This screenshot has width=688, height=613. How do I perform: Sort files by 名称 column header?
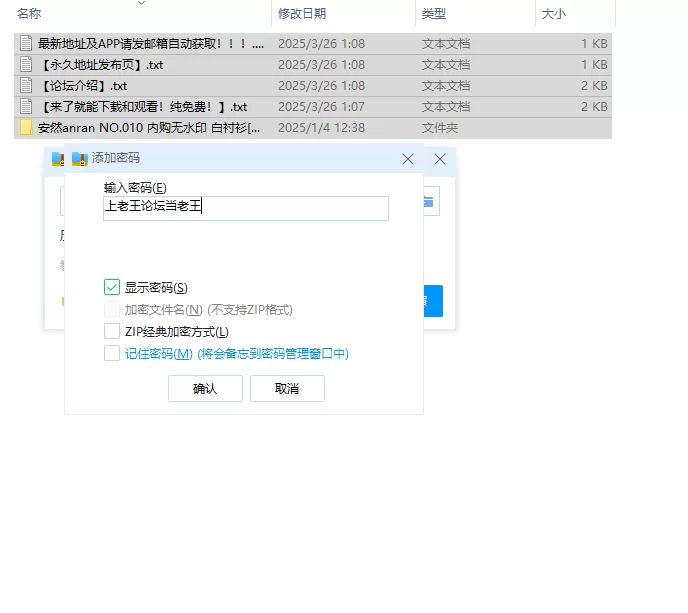point(29,14)
